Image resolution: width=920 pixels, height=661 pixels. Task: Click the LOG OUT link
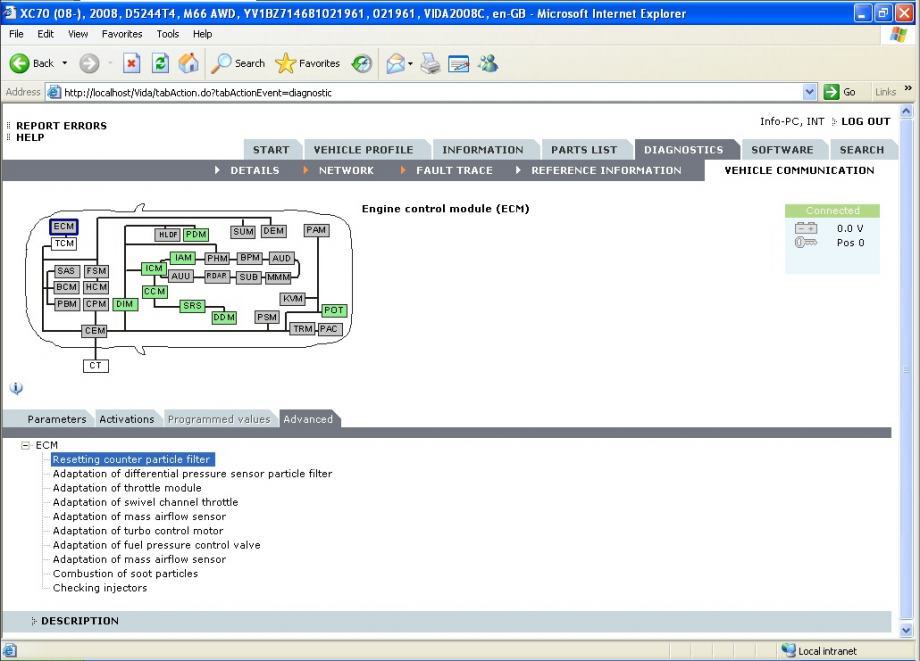click(x=865, y=121)
